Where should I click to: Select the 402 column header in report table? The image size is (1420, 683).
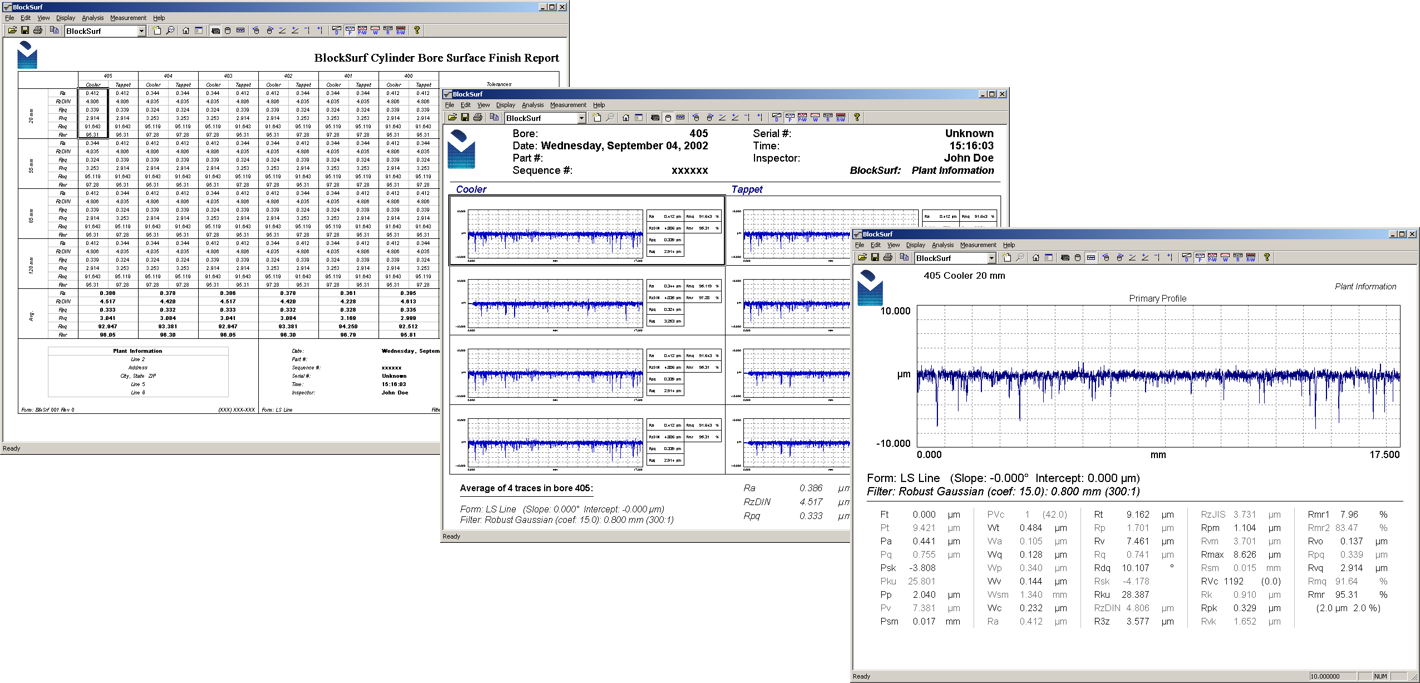pos(288,76)
